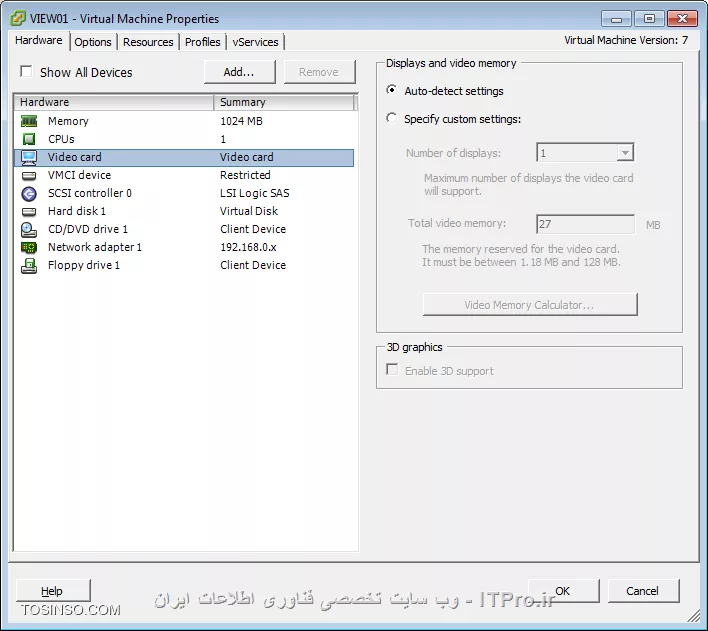Click the window resize grip corner

694,616
